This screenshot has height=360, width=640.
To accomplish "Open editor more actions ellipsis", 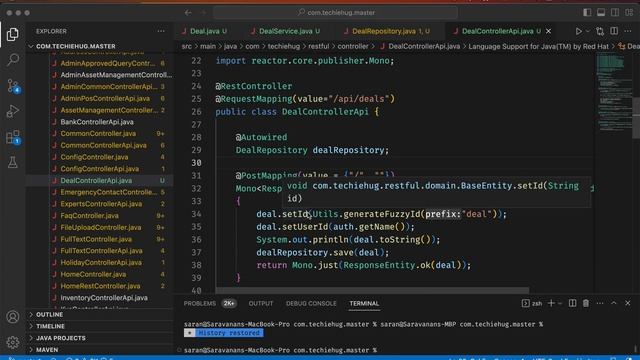I will [628, 31].
